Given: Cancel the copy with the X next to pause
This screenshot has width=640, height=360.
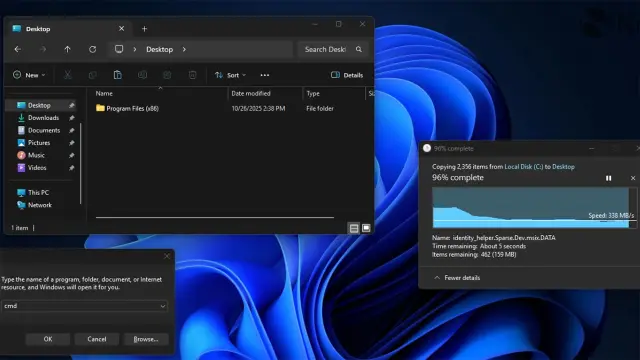Looking at the screenshot, I should 633,178.
